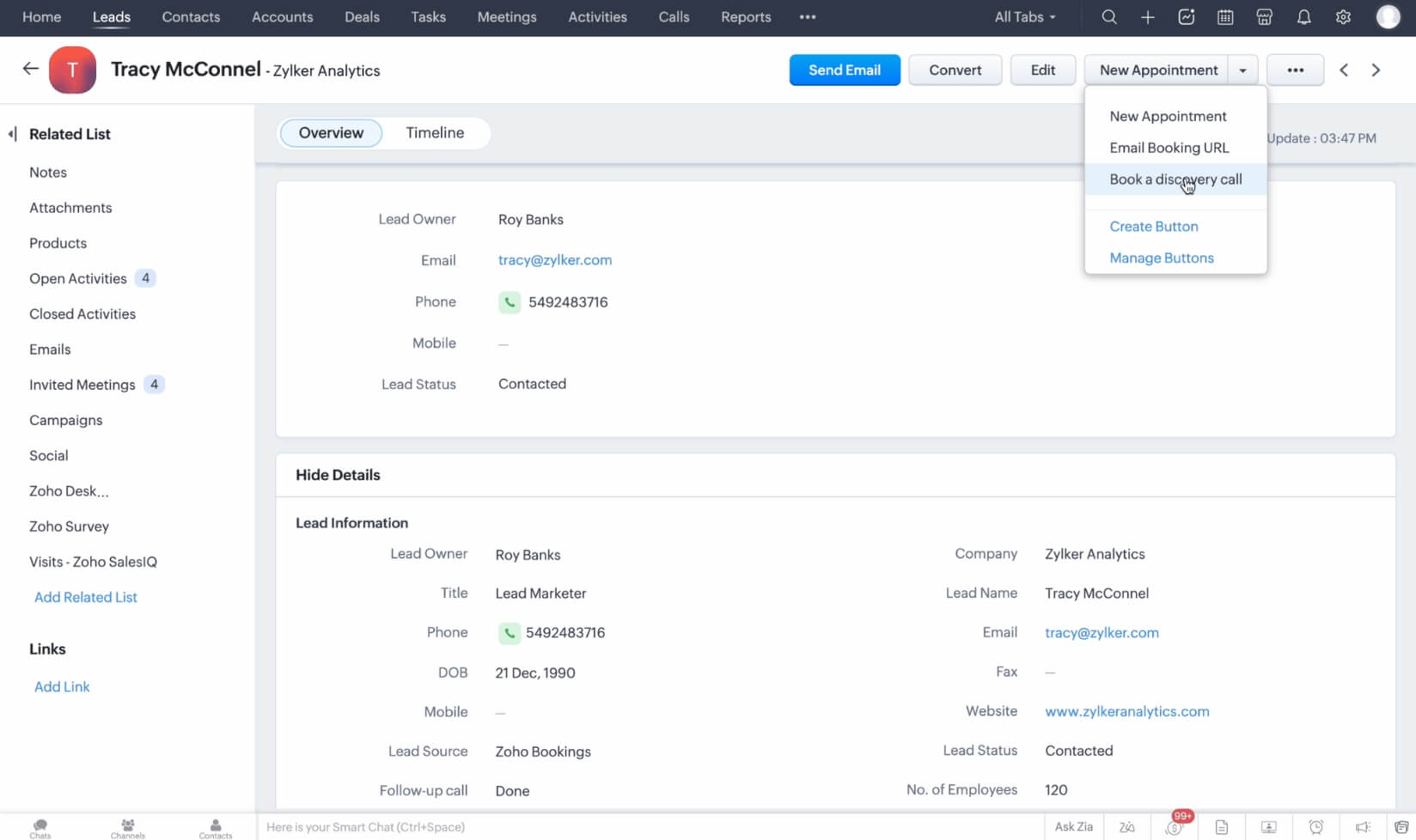Collapse the Related List sidebar

click(x=13, y=134)
